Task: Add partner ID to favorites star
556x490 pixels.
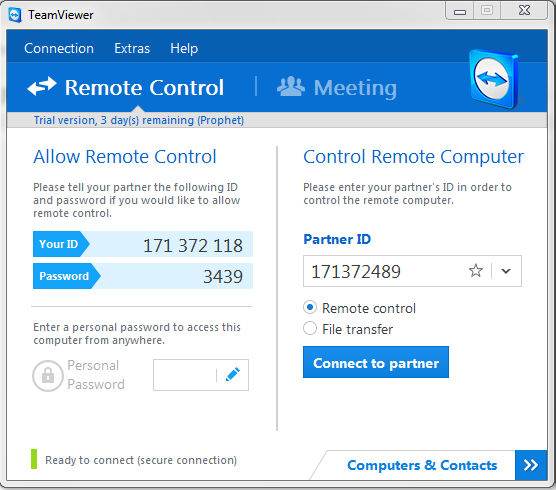Action: pos(476,271)
